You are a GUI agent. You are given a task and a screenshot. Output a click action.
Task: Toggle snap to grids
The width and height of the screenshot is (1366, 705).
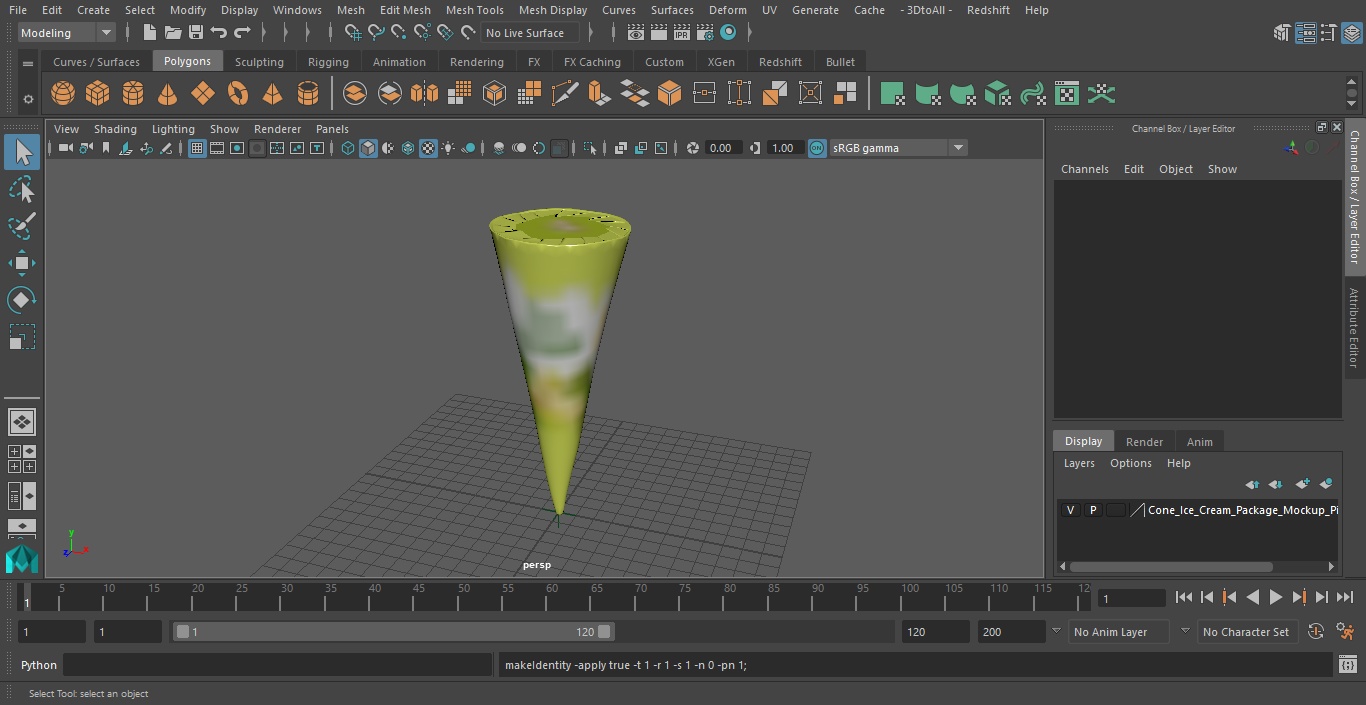coord(353,33)
